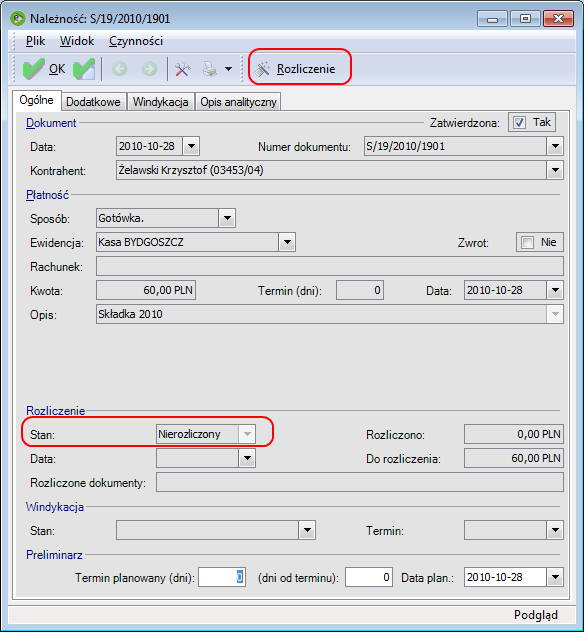Click the Rozliczenie wand icon
Viewport: 584px width, 632px height.
coord(262,69)
